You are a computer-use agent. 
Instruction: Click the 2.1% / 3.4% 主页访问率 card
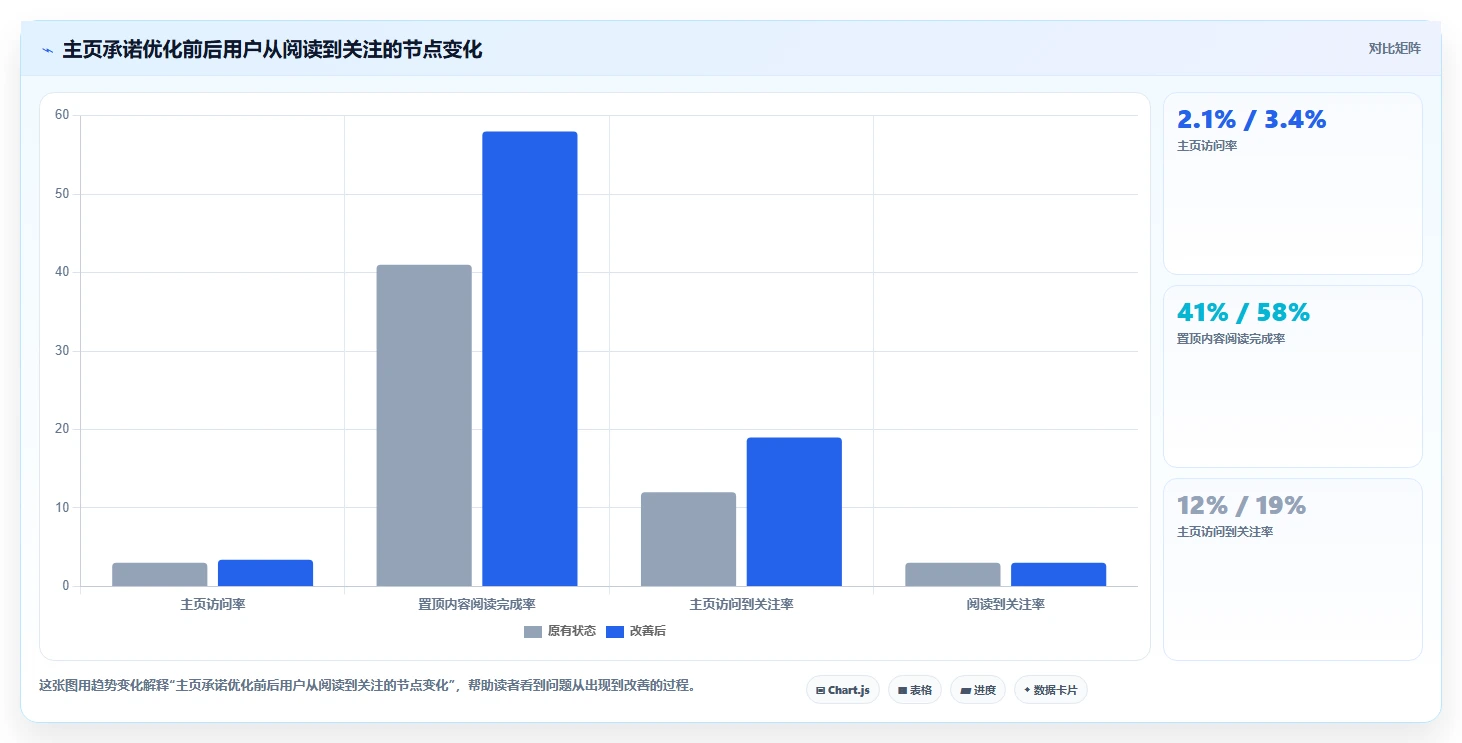(1292, 183)
